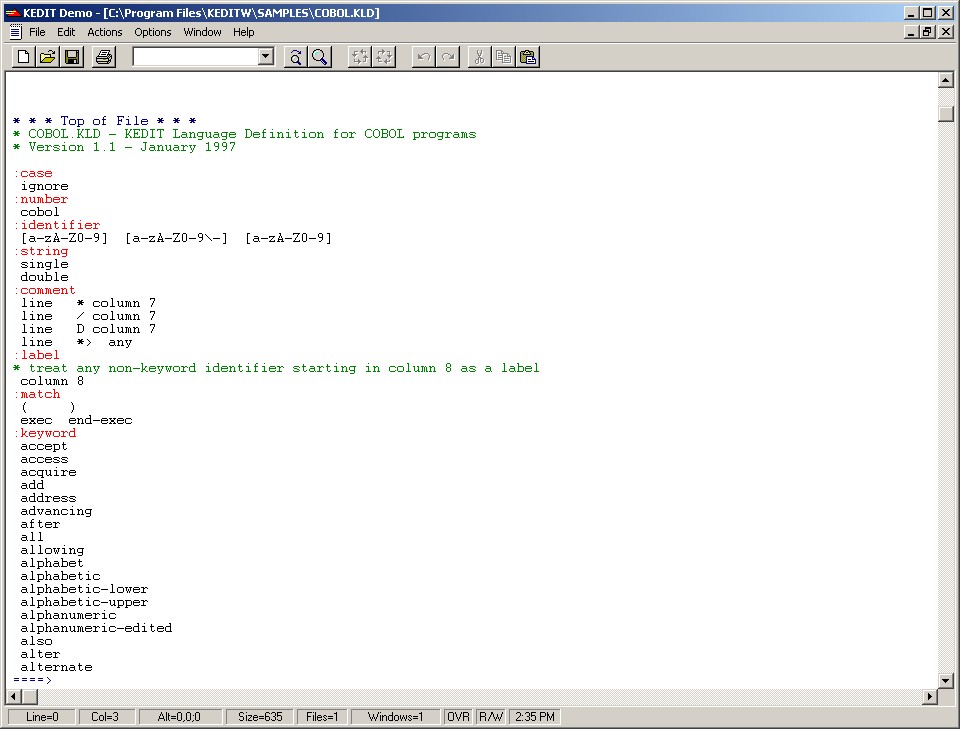Click the second arrow-box toolbar icon
The width and height of the screenshot is (960, 729).
pos(384,58)
